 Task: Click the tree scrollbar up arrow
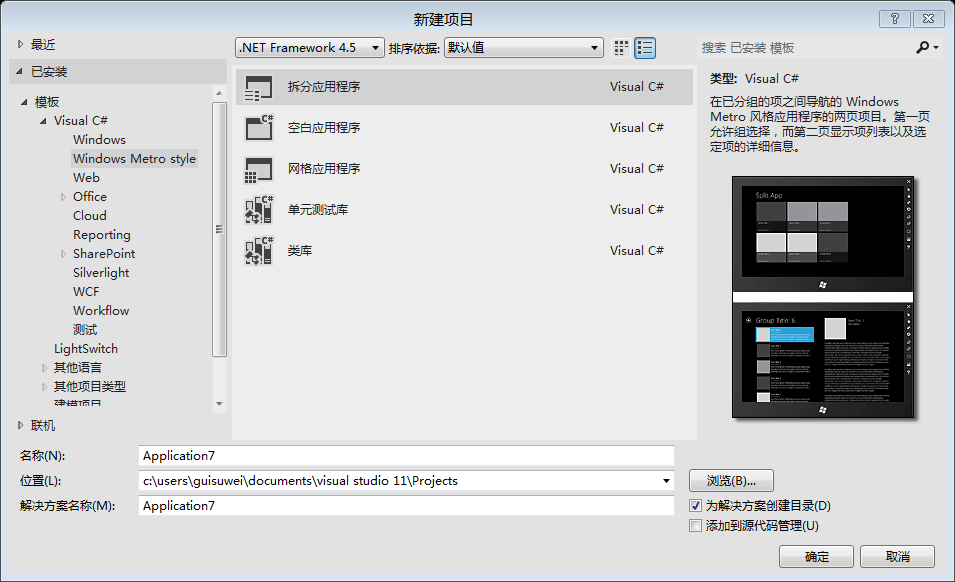click(x=219, y=93)
